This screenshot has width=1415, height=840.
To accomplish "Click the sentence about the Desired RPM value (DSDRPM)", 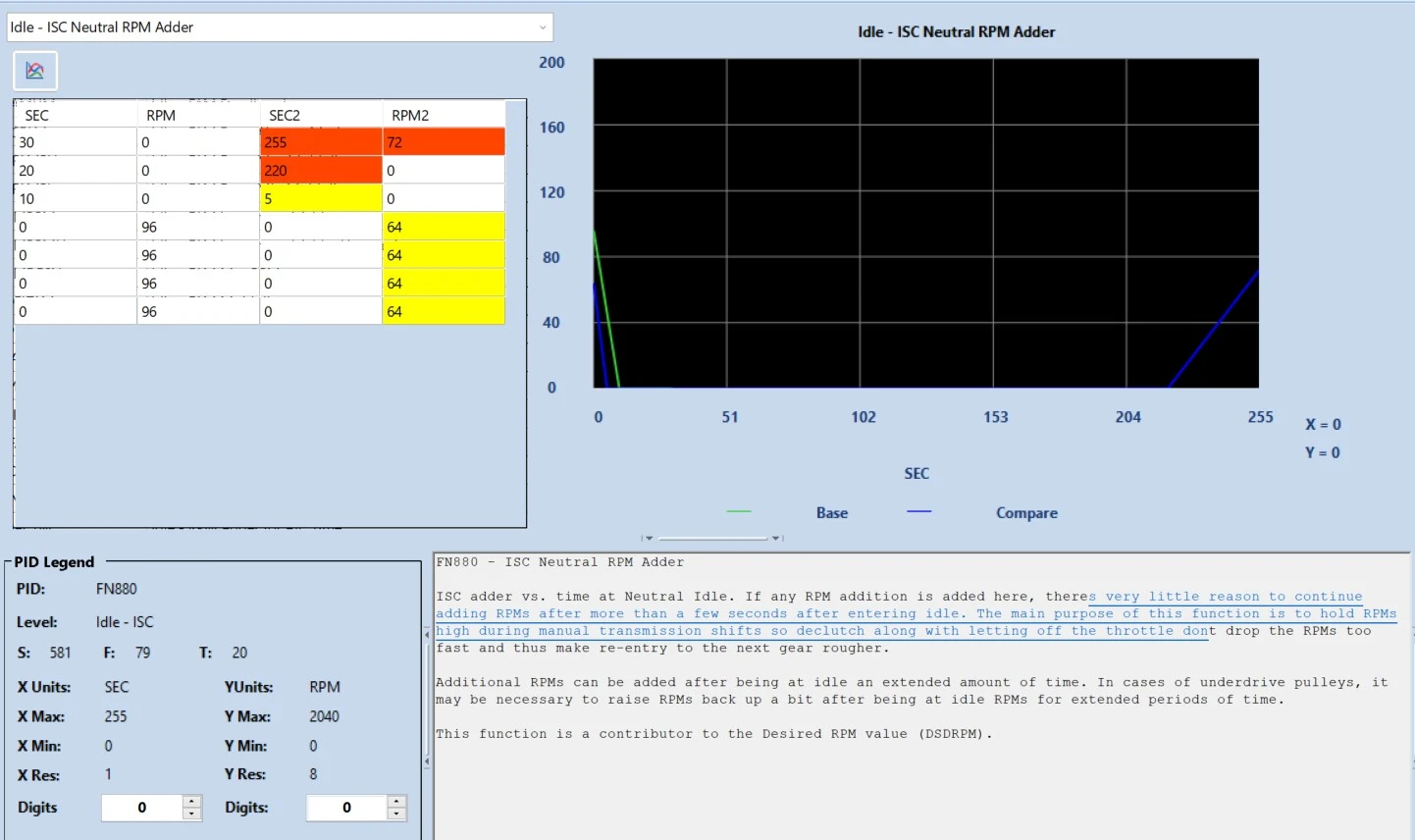I will pos(714,734).
